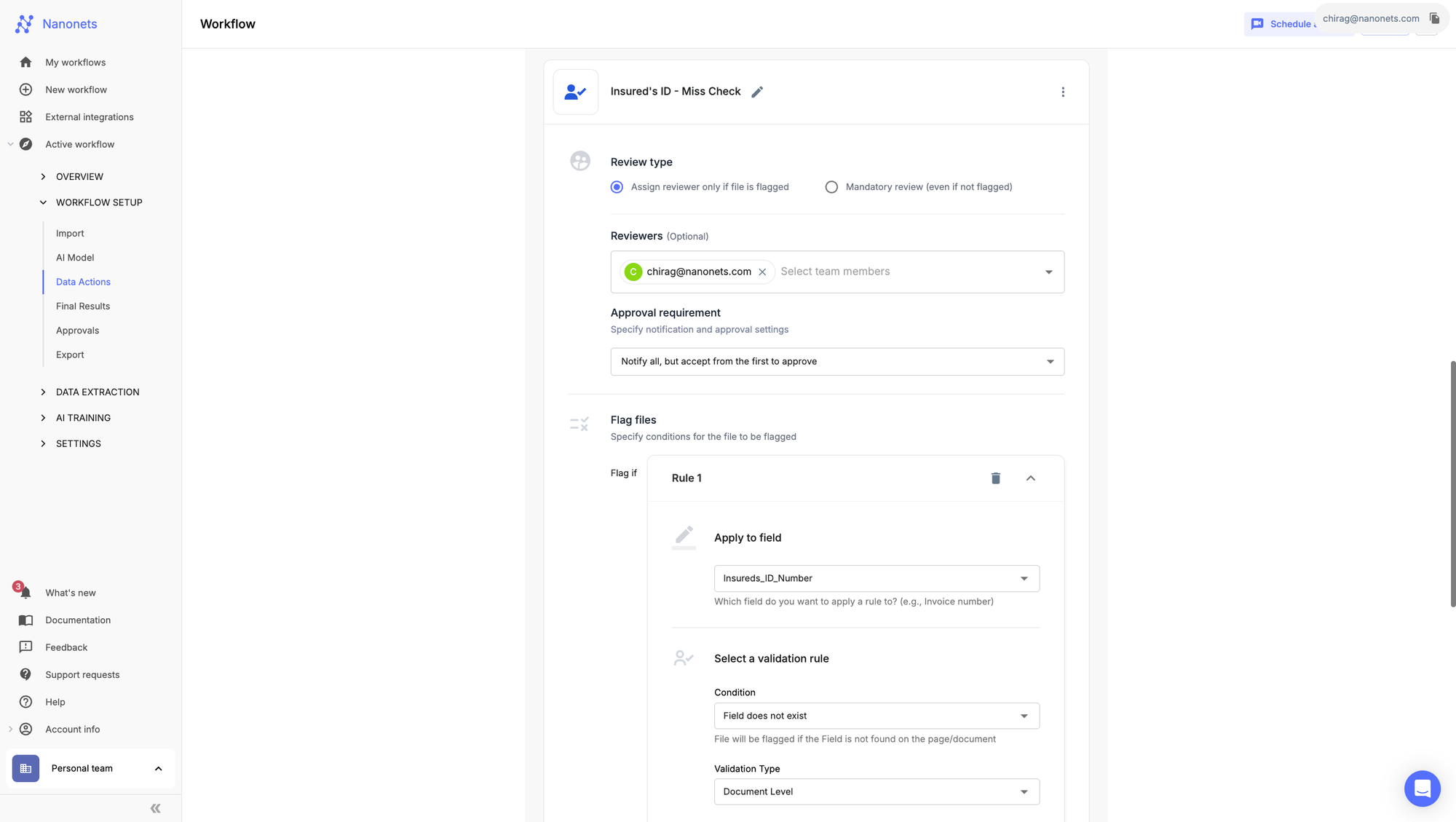
Task: Open the Insureds_ID_Number field dropdown
Action: [x=876, y=578]
